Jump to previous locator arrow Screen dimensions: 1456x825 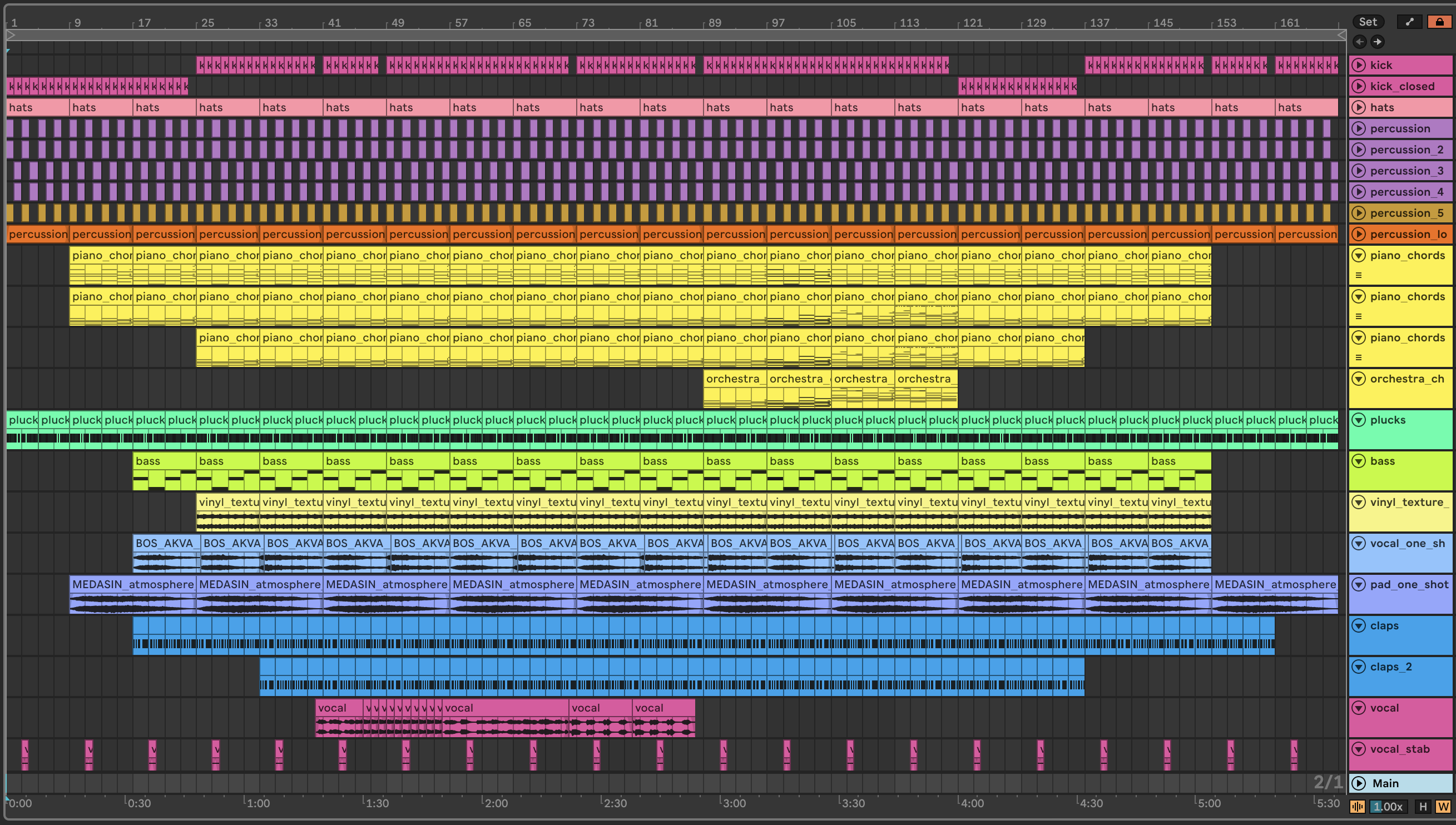pyautogui.click(x=1359, y=41)
